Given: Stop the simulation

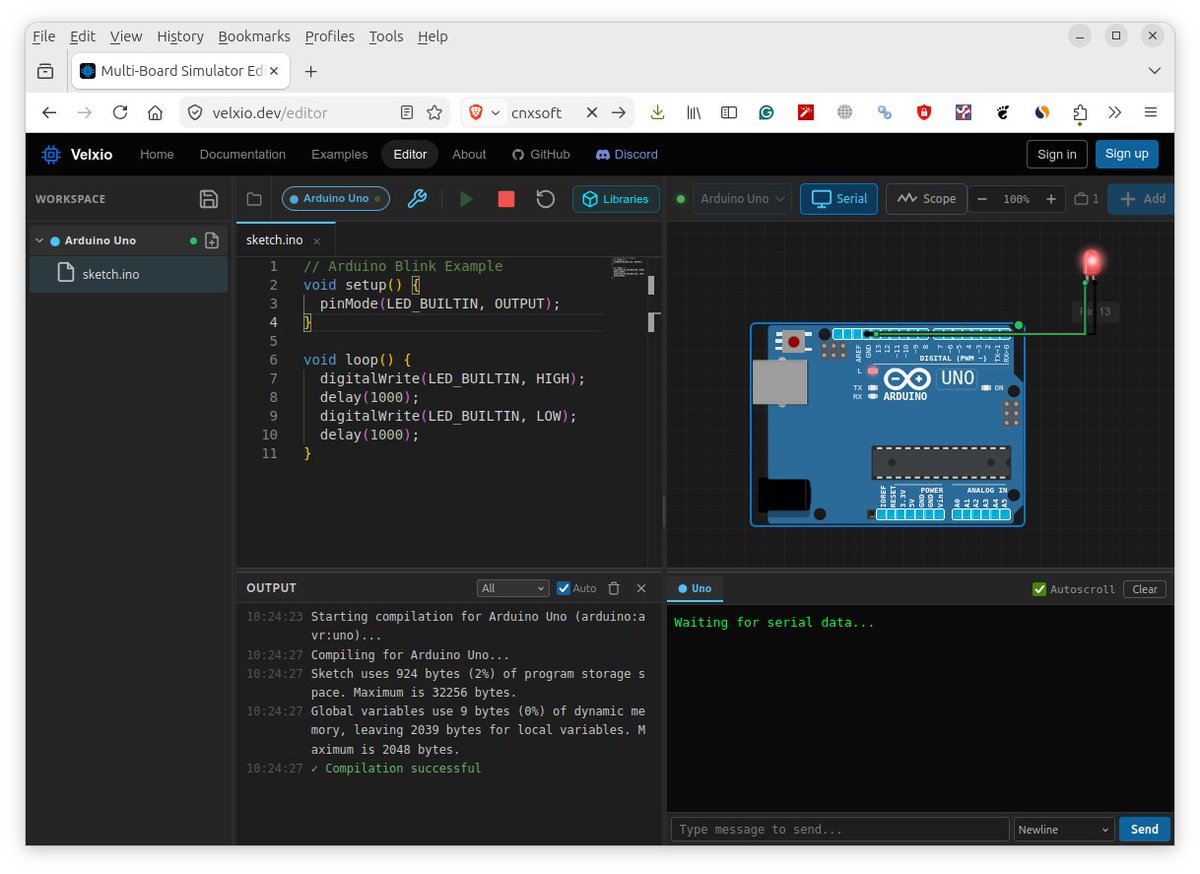Looking at the screenshot, I should [x=506, y=199].
